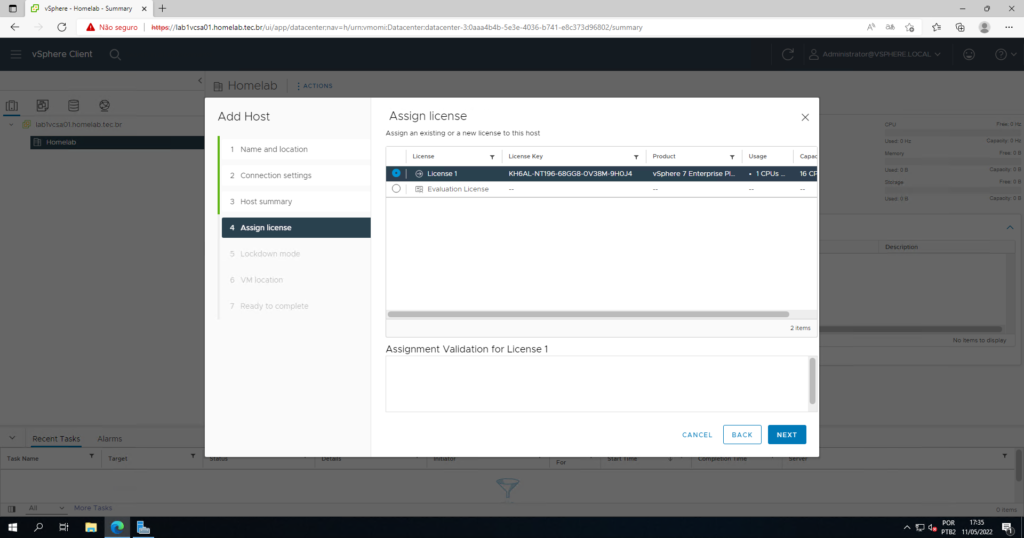Collapse the navigator sidebar panel

[x=200, y=81]
